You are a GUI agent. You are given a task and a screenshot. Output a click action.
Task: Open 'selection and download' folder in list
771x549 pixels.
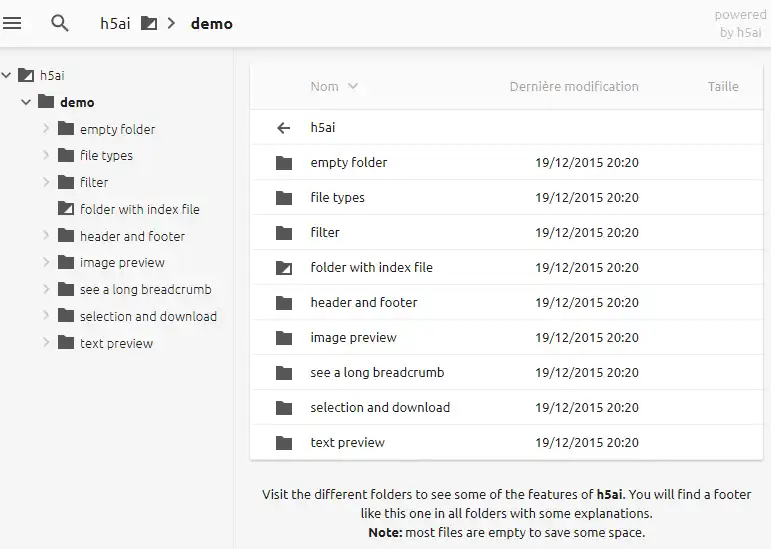[x=380, y=408]
